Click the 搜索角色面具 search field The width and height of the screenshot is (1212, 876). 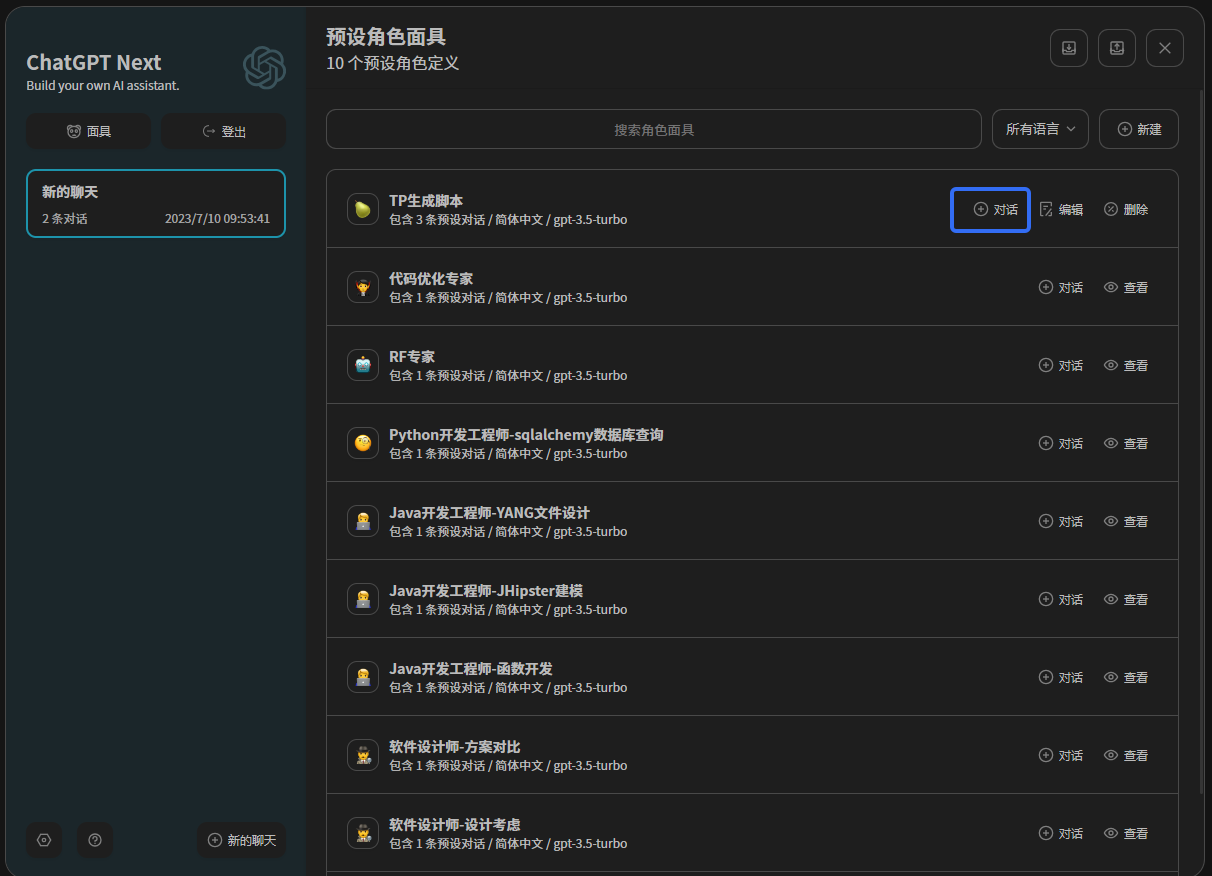click(x=653, y=129)
